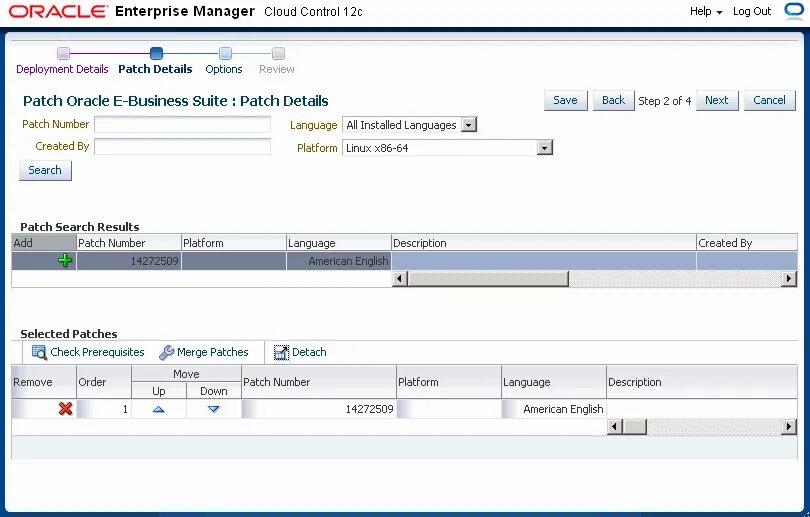This screenshot has width=810, height=517.
Task: Go to the Deployment Details step
Action: pos(62,69)
